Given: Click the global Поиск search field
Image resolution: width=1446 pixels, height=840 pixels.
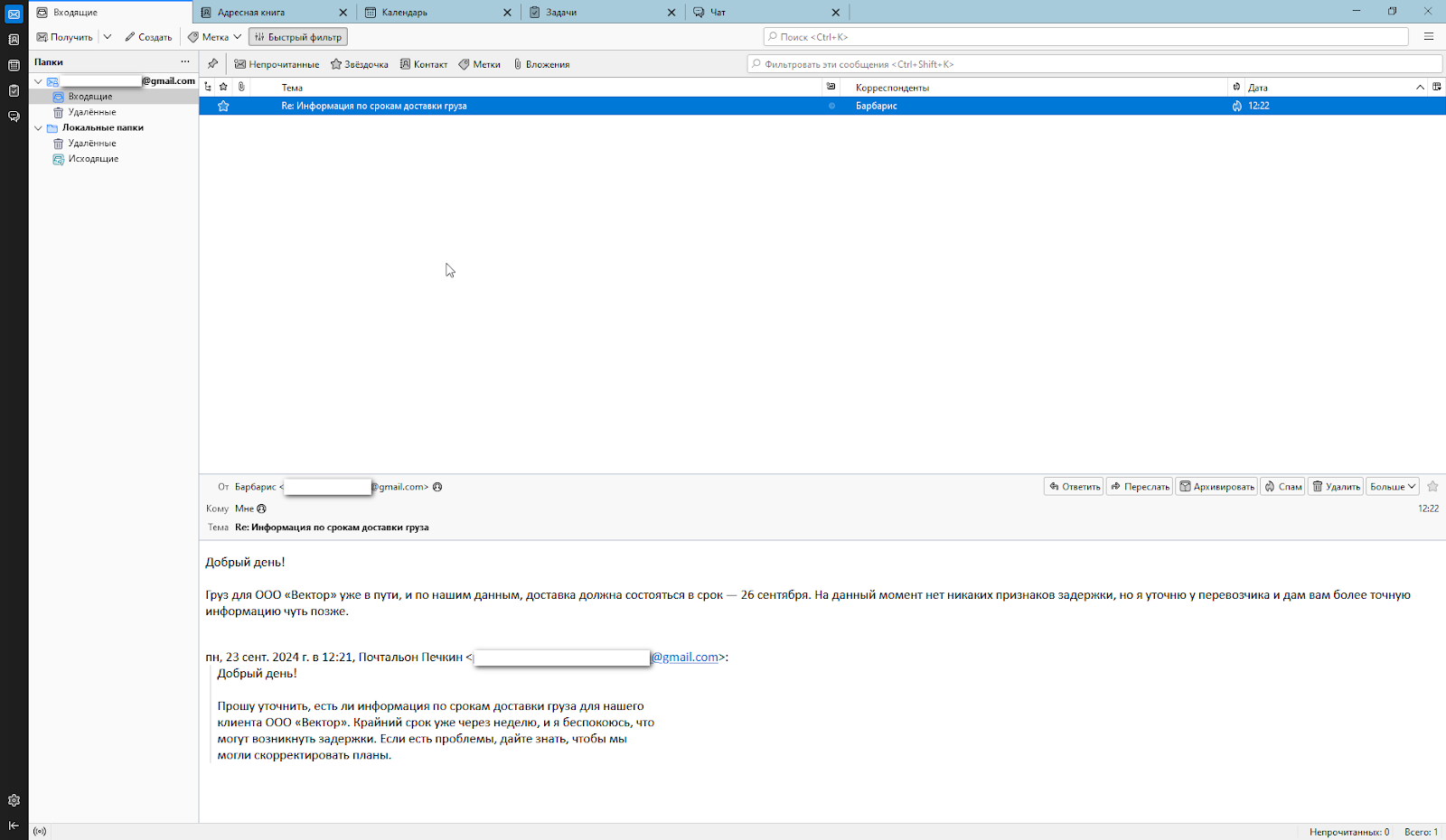Looking at the screenshot, I should [1085, 37].
